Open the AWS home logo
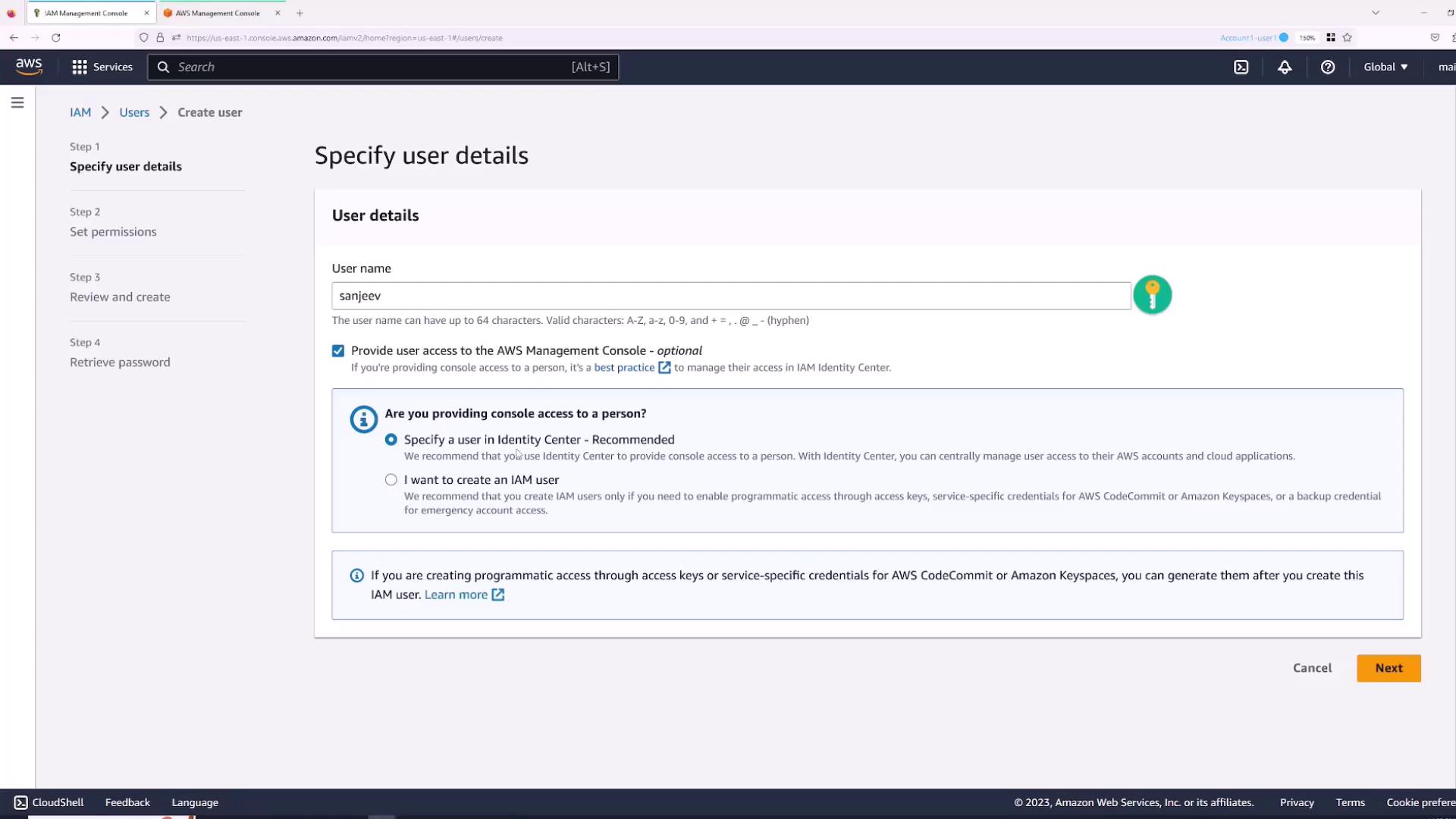The height and width of the screenshot is (819, 1456). pyautogui.click(x=29, y=67)
